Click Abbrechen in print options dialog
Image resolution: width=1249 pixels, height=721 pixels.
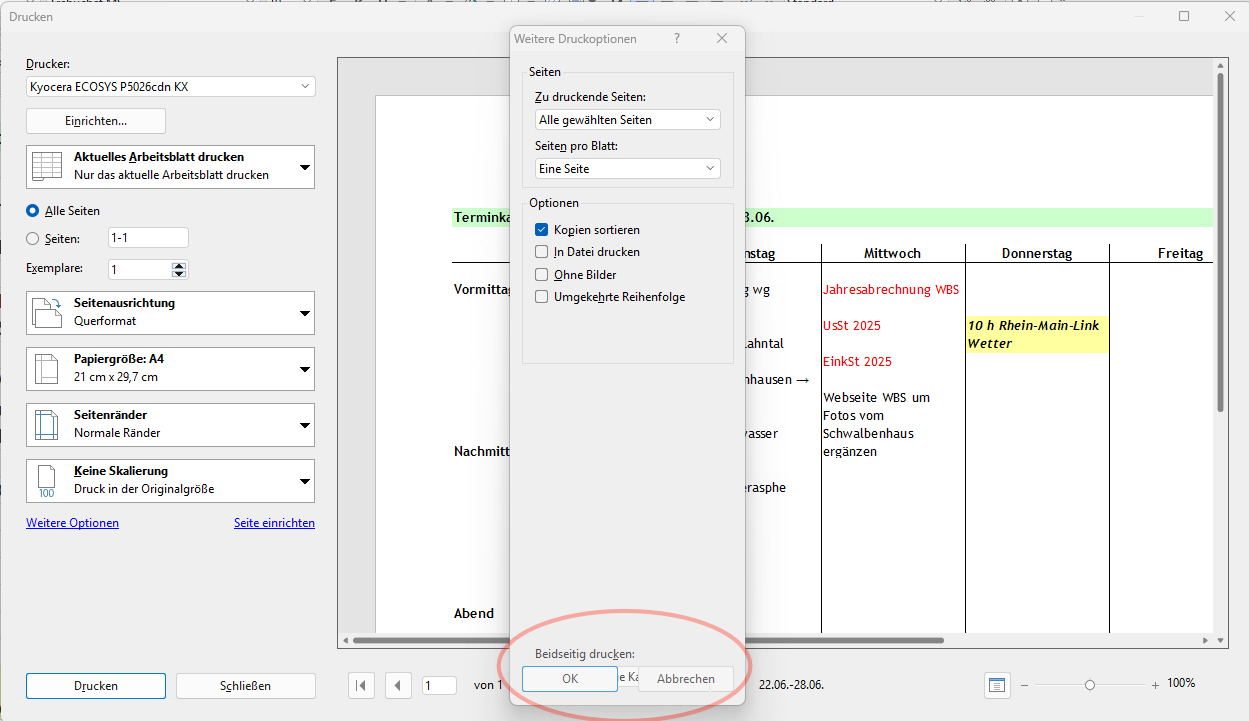click(x=686, y=679)
